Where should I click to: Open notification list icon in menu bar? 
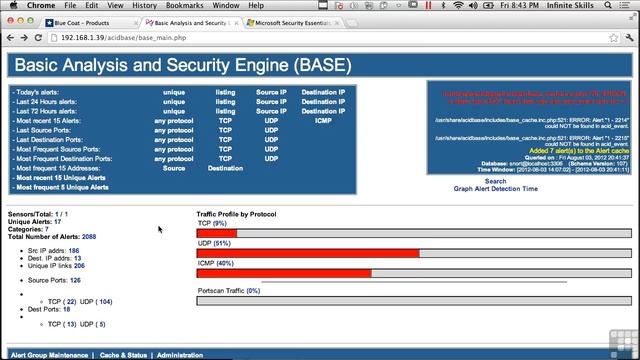624,5
